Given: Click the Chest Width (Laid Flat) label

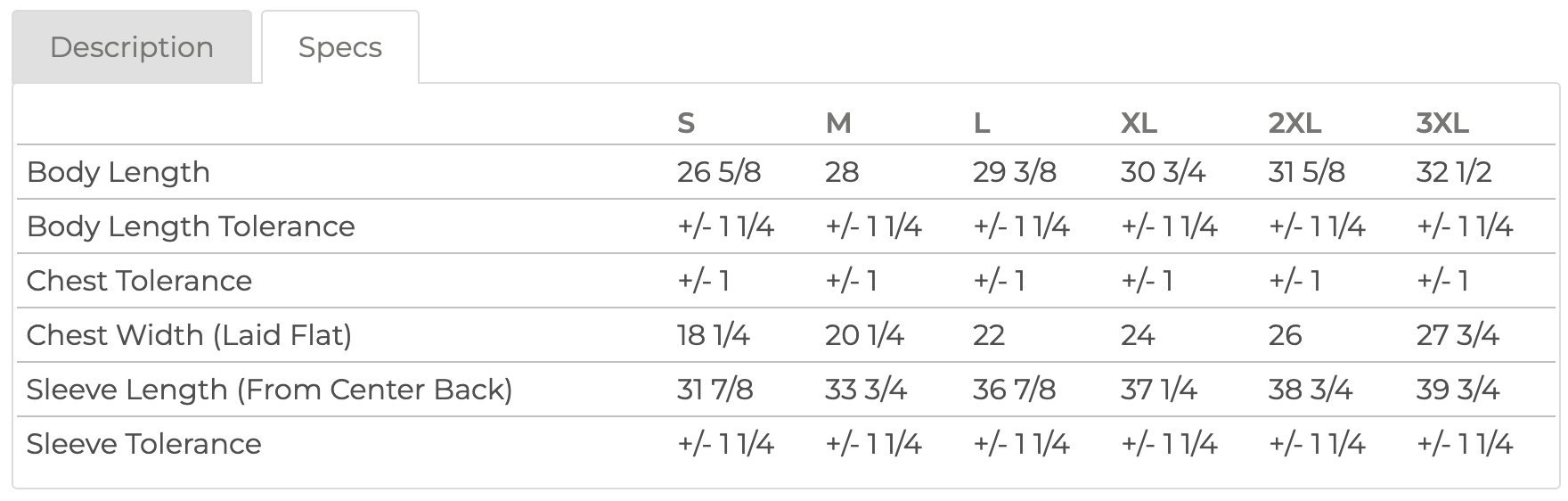Looking at the screenshot, I should click(189, 335).
